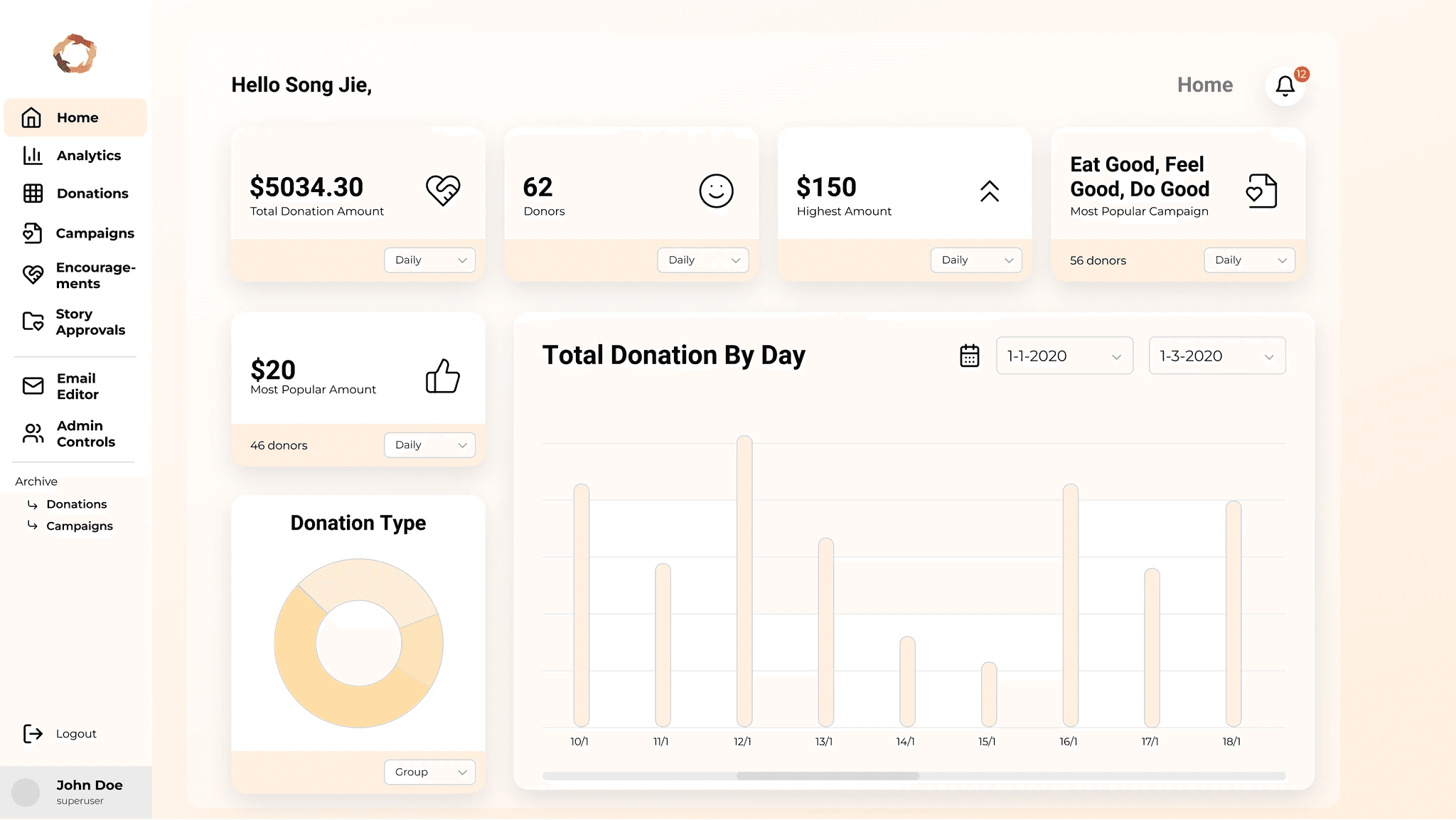Click the horizontal scrollbar below the bar chart
The image size is (1456, 820).
(828, 776)
